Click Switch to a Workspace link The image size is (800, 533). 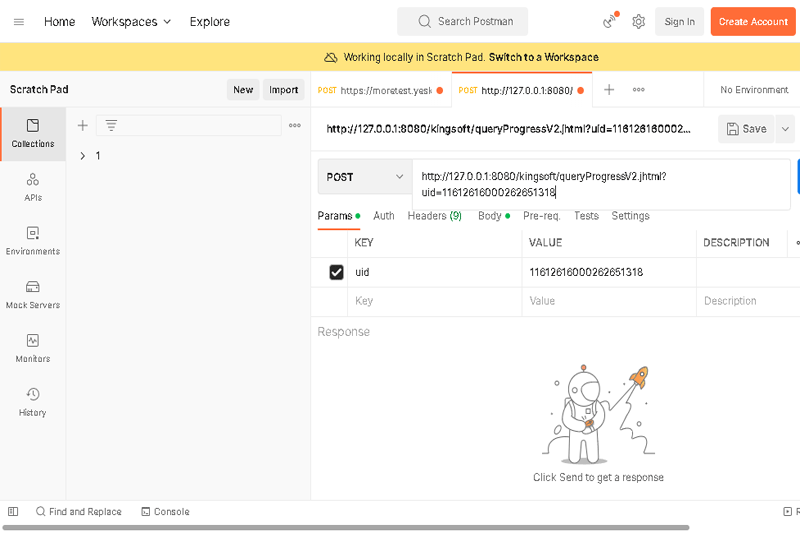(543, 57)
